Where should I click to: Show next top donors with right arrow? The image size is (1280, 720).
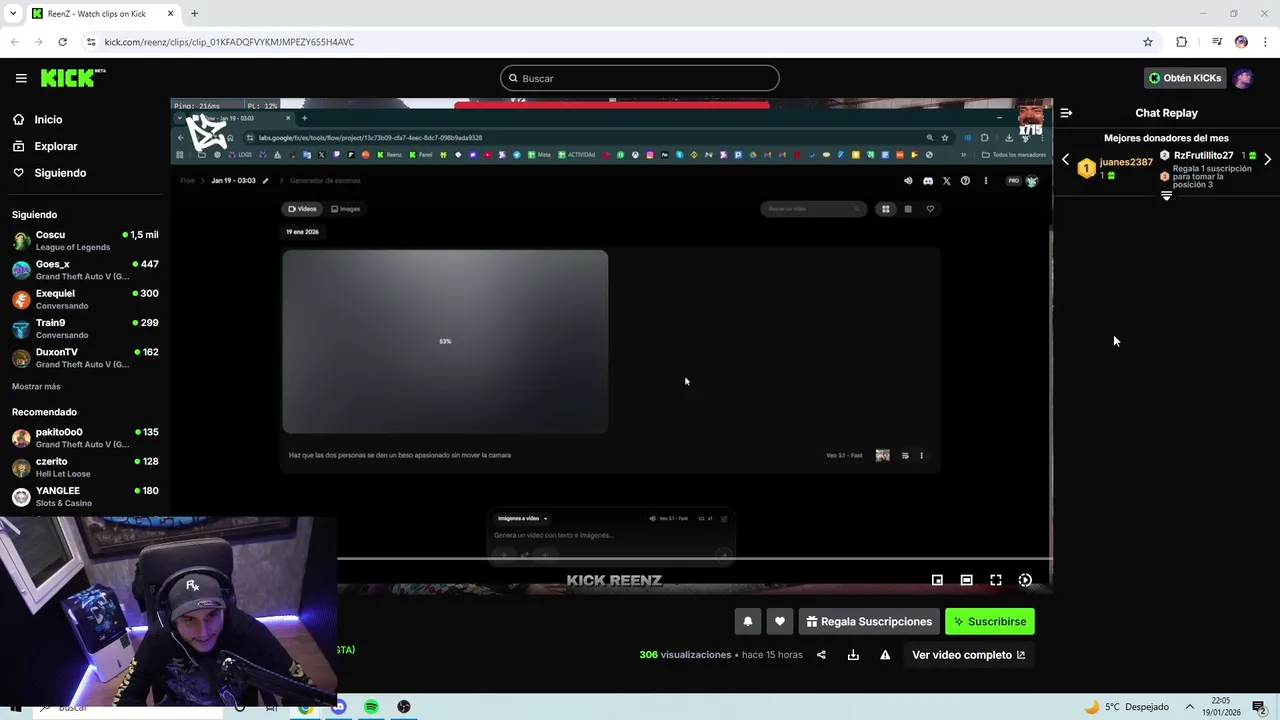[x=1268, y=159]
